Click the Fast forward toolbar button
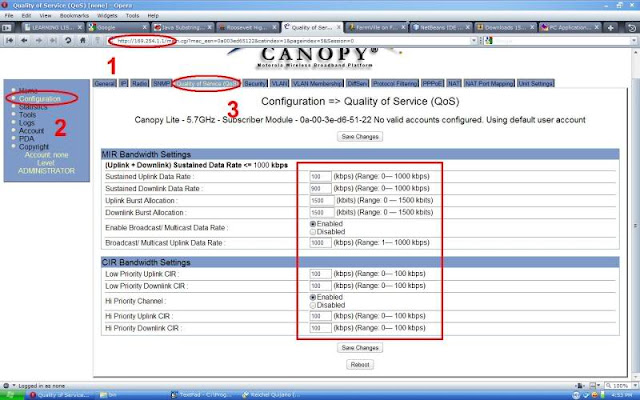Image resolution: width=640 pixels, height=400 pixels. click(x=53, y=40)
